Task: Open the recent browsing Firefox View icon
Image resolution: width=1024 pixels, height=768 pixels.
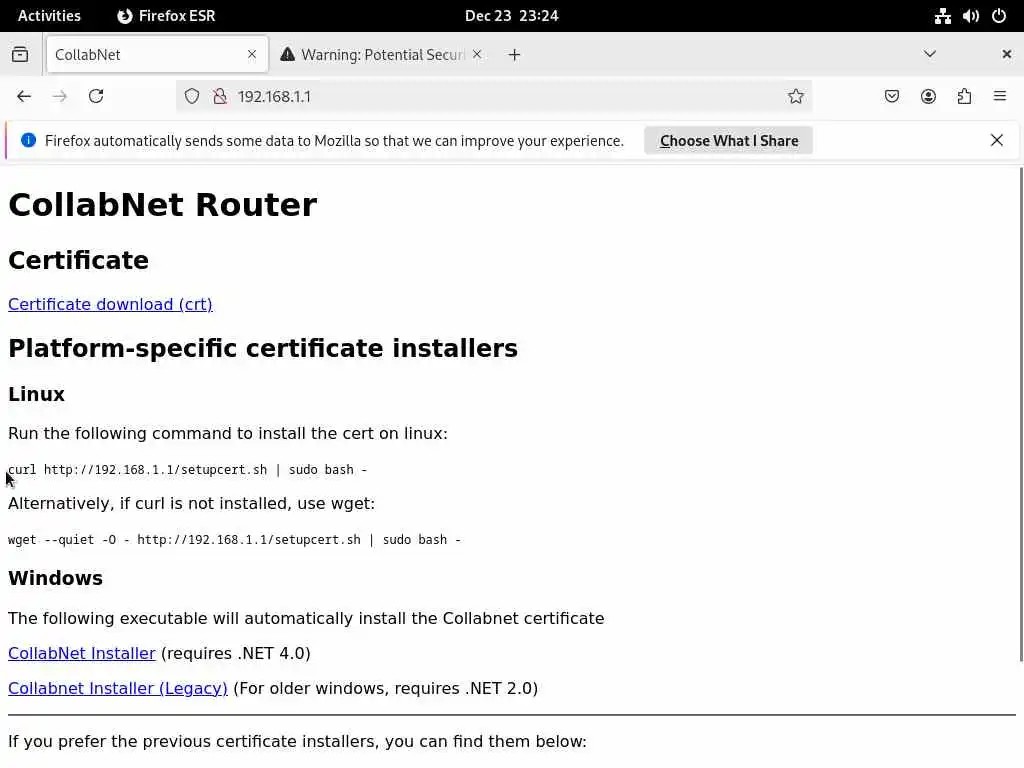Action: click(20, 54)
